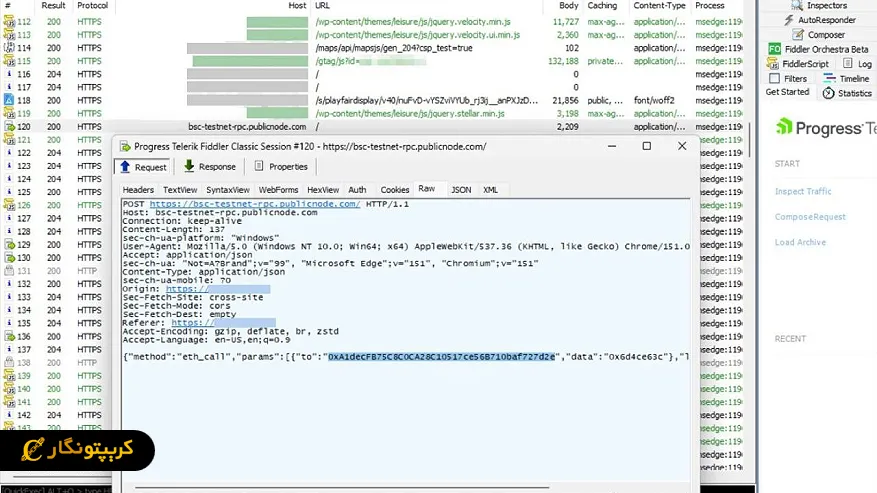Select session 114 row icon
The image size is (877, 493).
pyautogui.click(x=9, y=48)
